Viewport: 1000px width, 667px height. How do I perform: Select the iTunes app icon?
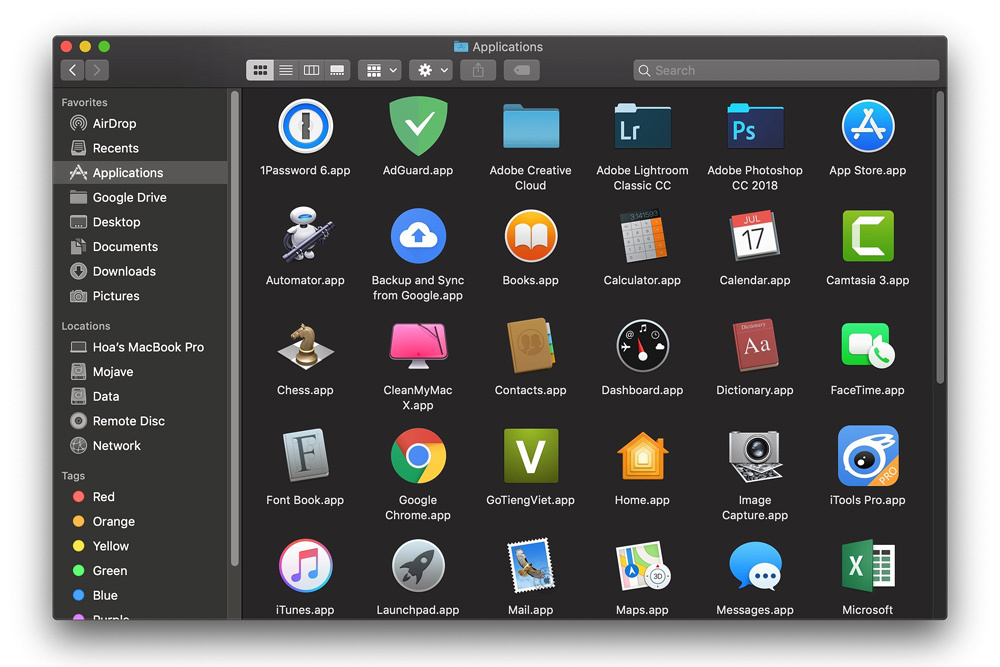pyautogui.click(x=305, y=566)
